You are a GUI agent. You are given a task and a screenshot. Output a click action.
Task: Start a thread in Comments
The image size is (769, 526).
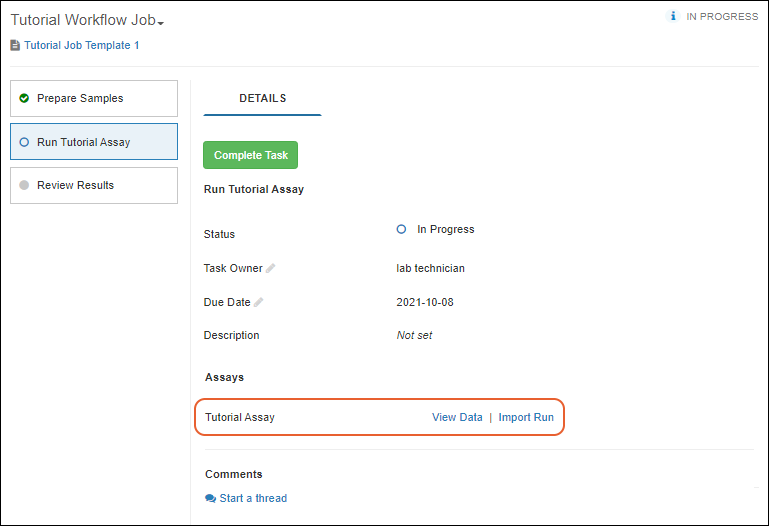(x=253, y=498)
